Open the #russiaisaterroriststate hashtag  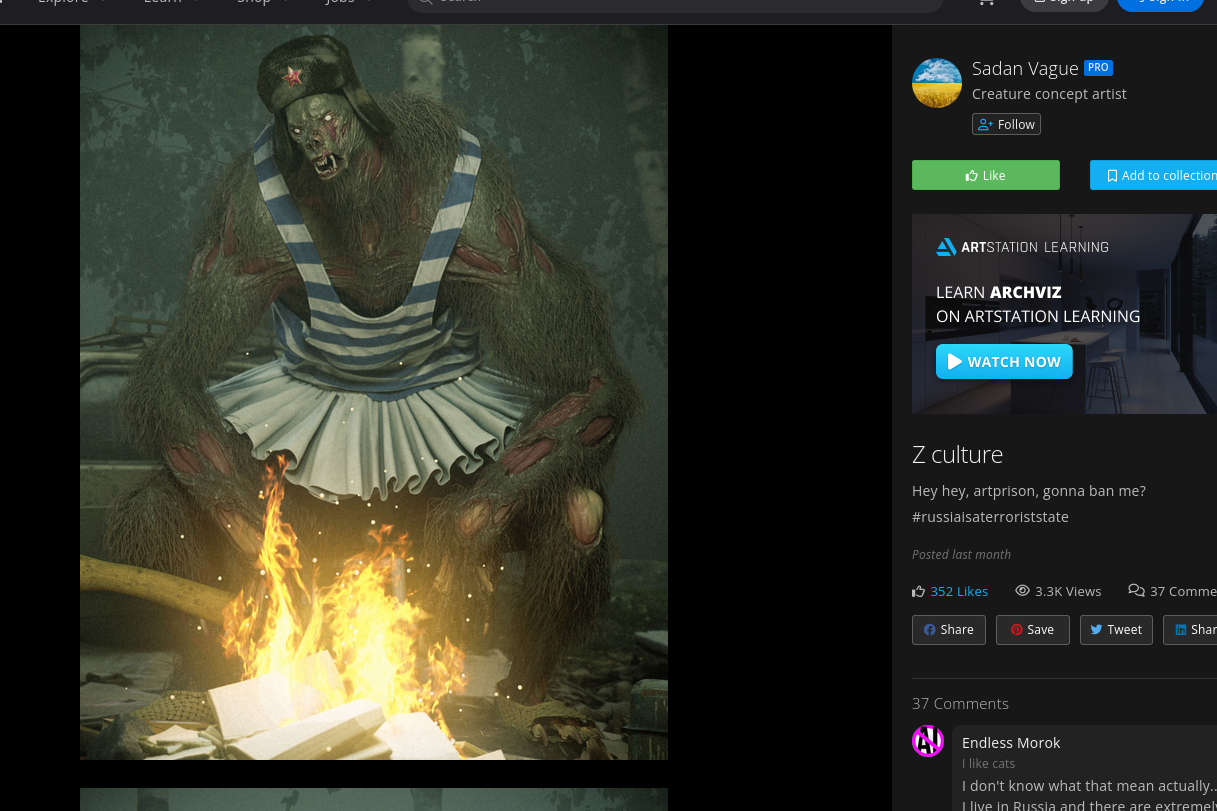tap(990, 517)
